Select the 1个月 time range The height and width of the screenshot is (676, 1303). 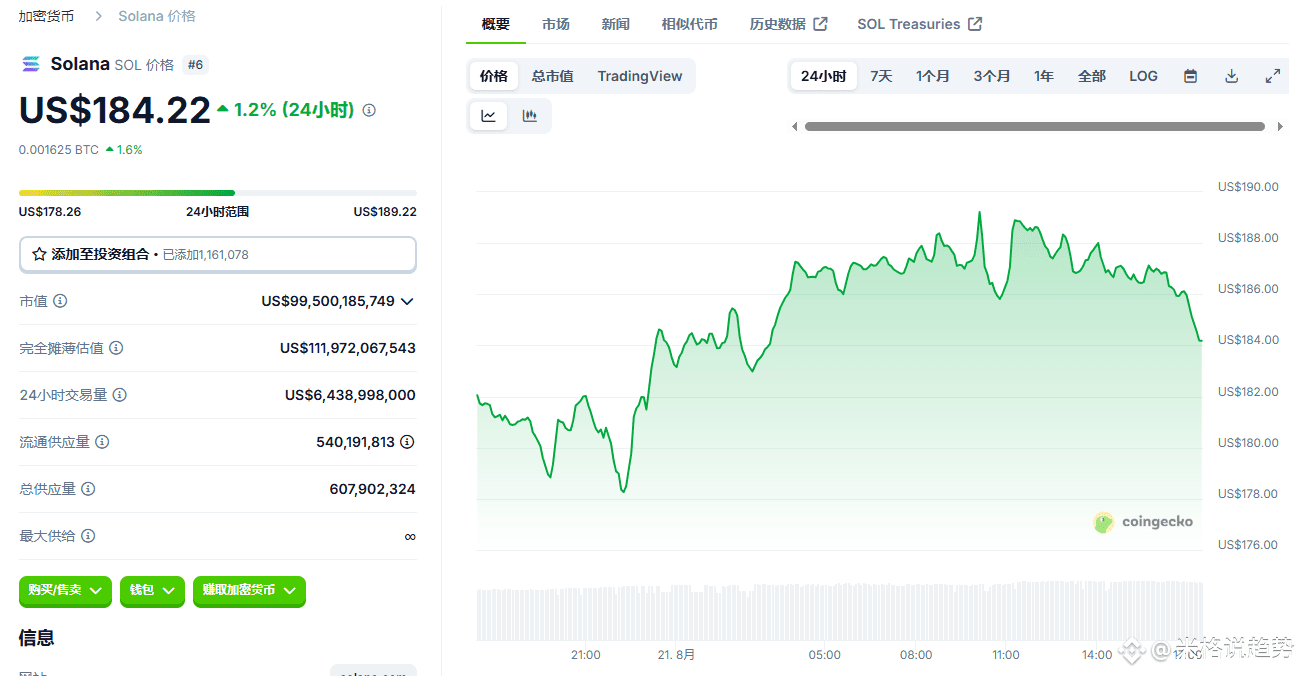pos(933,76)
